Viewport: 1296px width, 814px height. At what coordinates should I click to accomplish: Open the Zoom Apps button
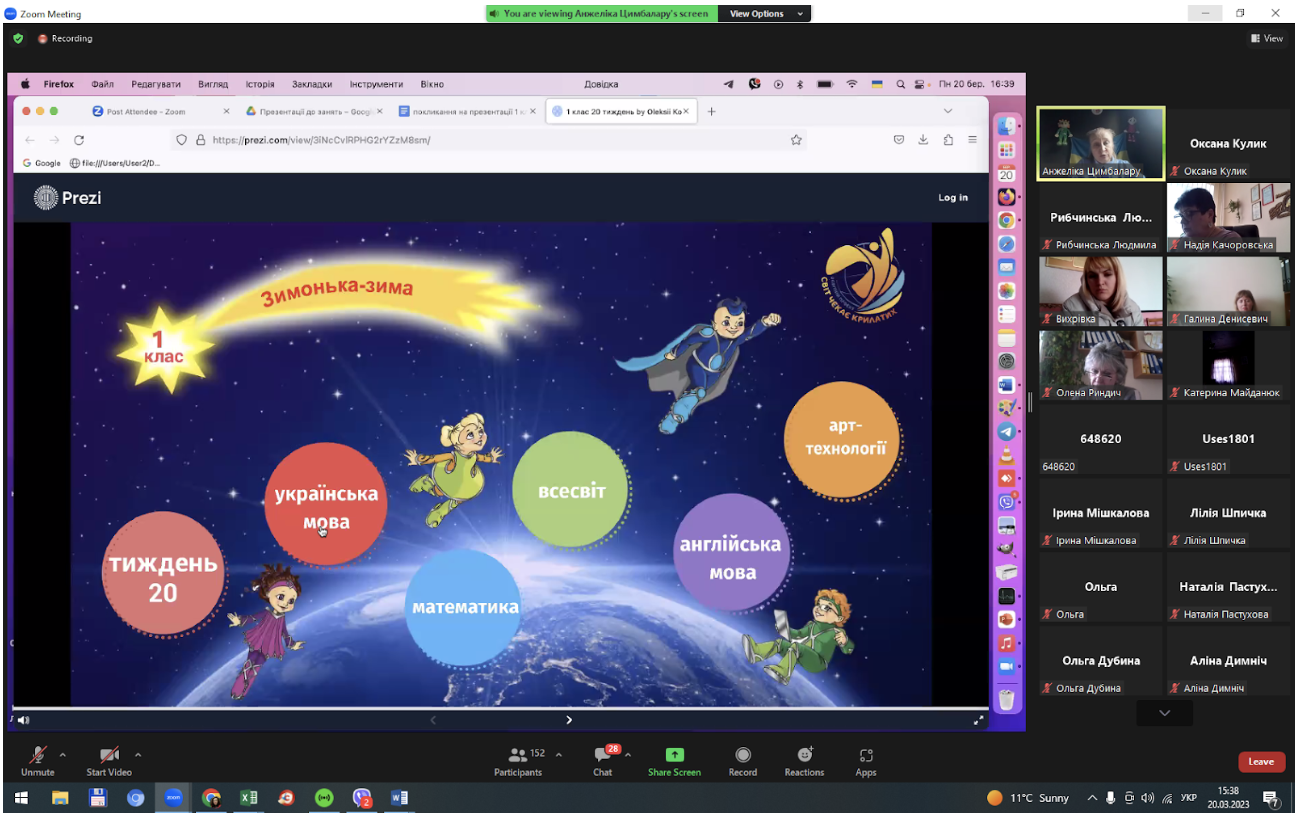866,761
